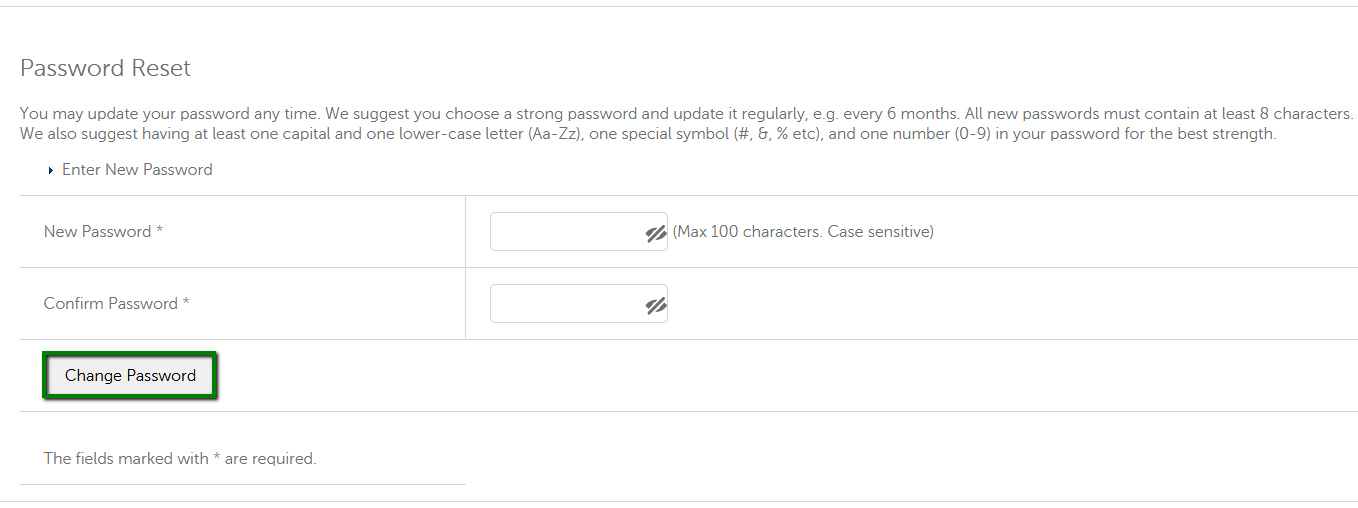The image size is (1358, 508).
Task: Submit the form with Change Password
Action: [x=130, y=376]
